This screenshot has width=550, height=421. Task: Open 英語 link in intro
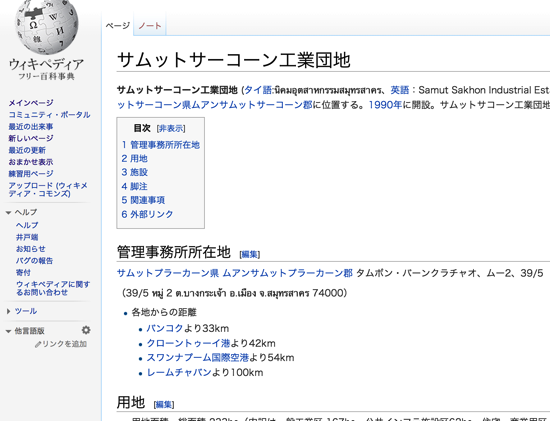400,90
